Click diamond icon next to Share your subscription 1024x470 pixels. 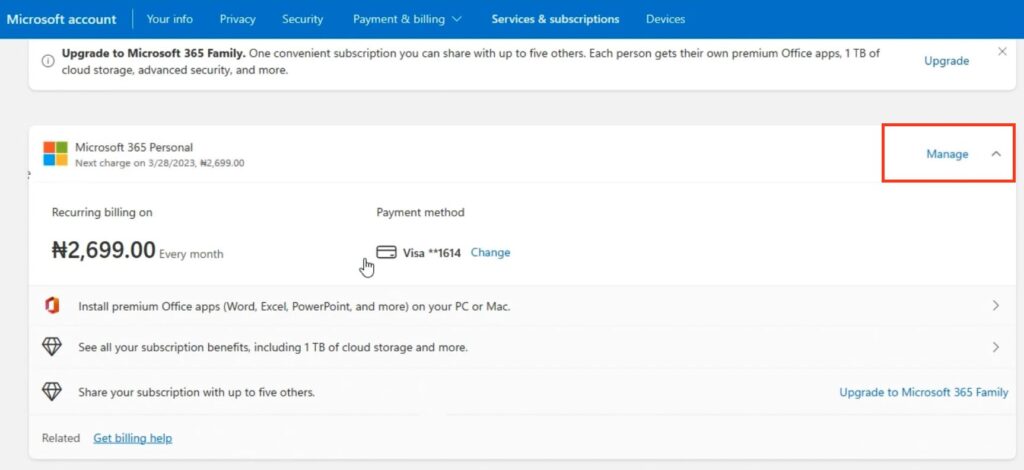pos(52,392)
